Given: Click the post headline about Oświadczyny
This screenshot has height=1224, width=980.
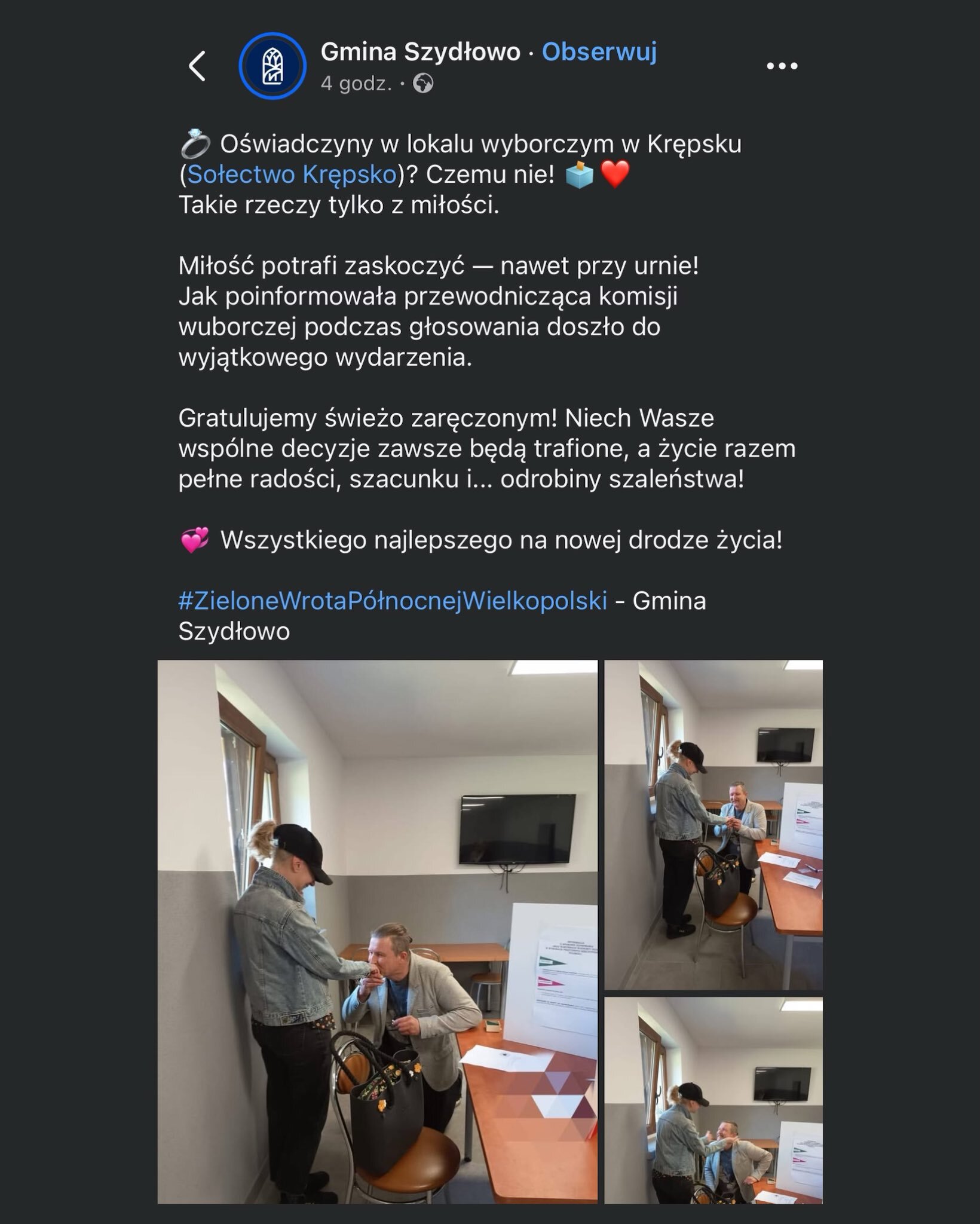Looking at the screenshot, I should 460,175.
